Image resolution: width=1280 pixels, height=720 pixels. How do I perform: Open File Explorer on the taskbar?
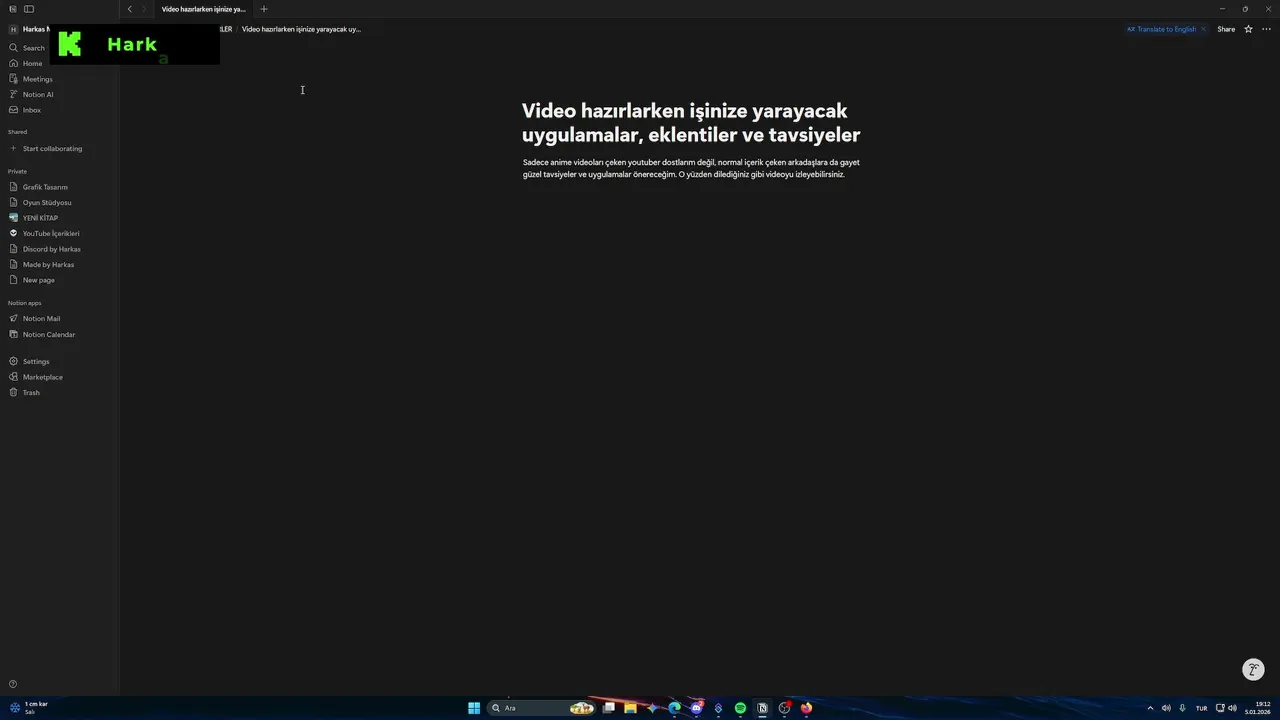tap(630, 708)
